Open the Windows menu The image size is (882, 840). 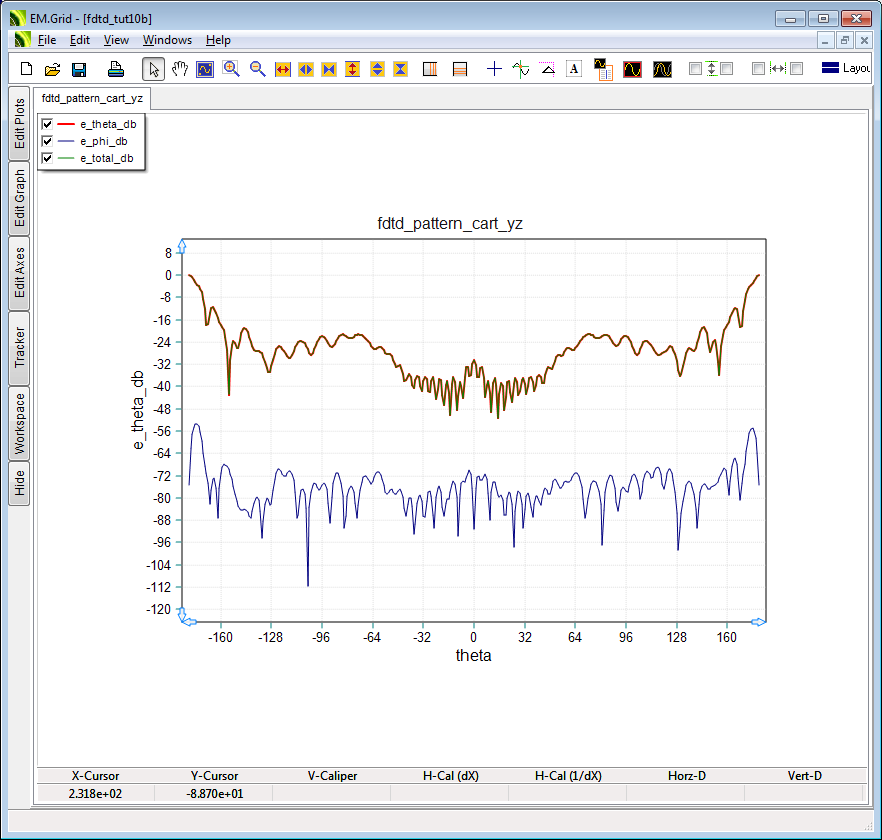click(x=167, y=40)
